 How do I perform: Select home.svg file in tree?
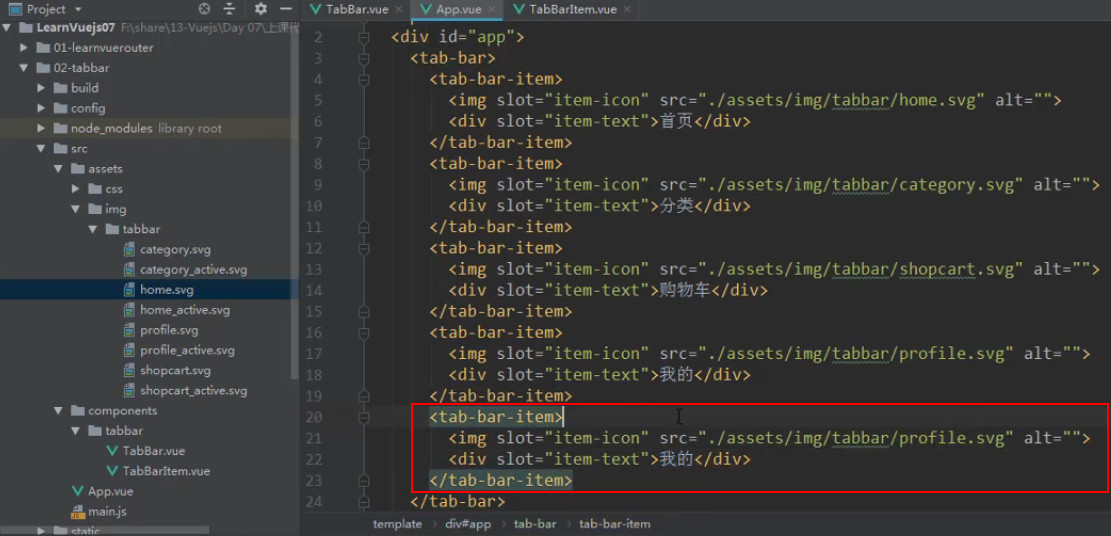167,290
